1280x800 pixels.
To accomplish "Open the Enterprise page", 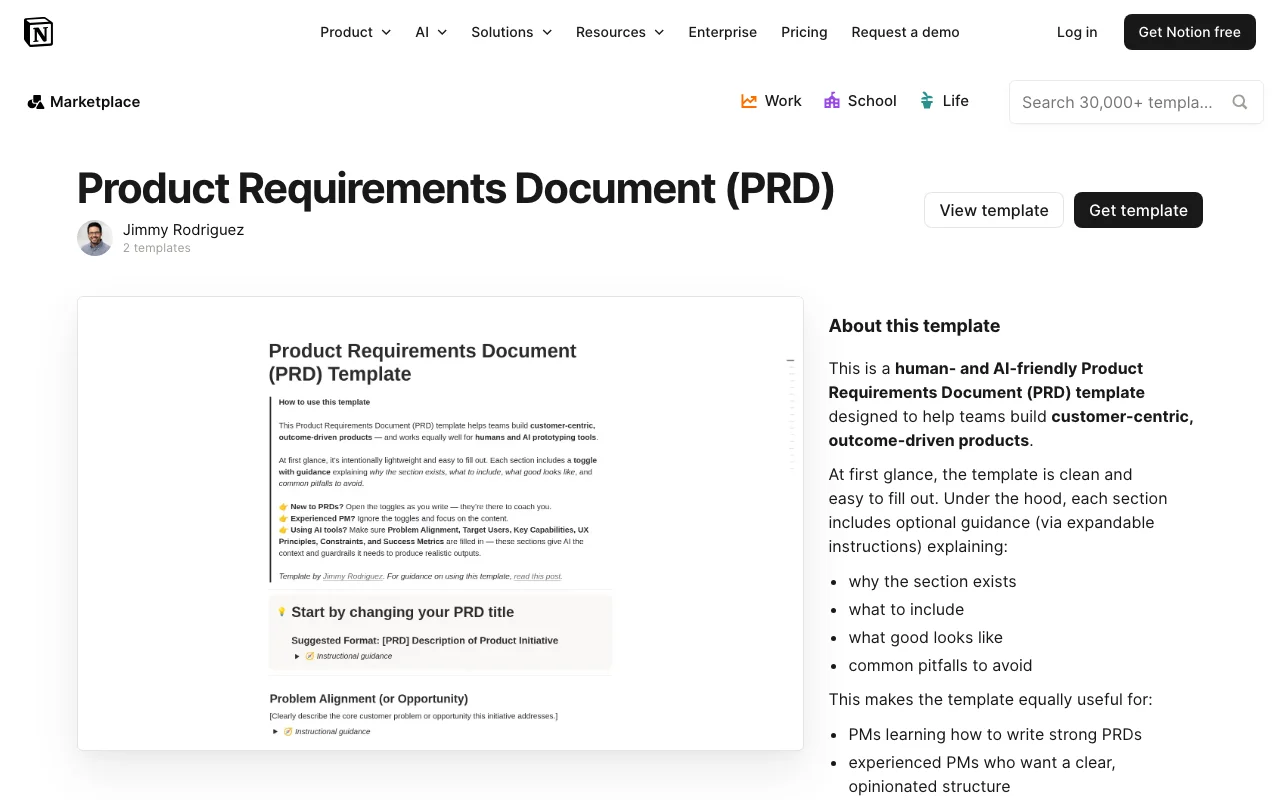I will point(723,32).
